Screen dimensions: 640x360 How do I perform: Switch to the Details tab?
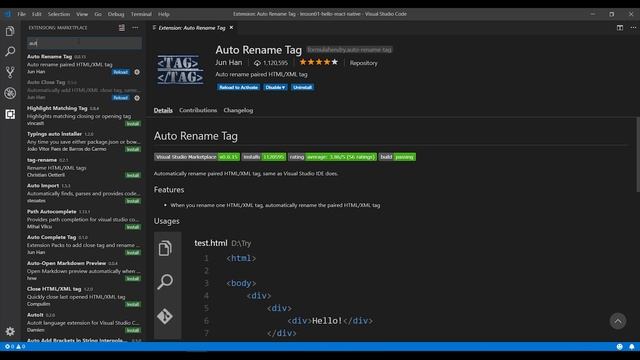tap(163, 110)
